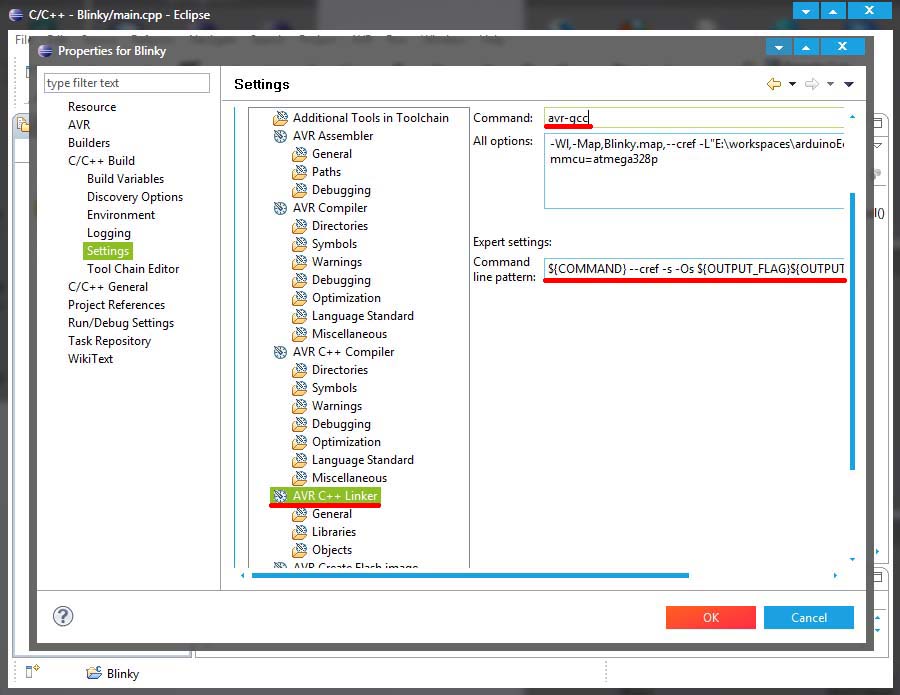
Task: Click Blinky project icon in Eclipse window
Action: tap(94, 673)
